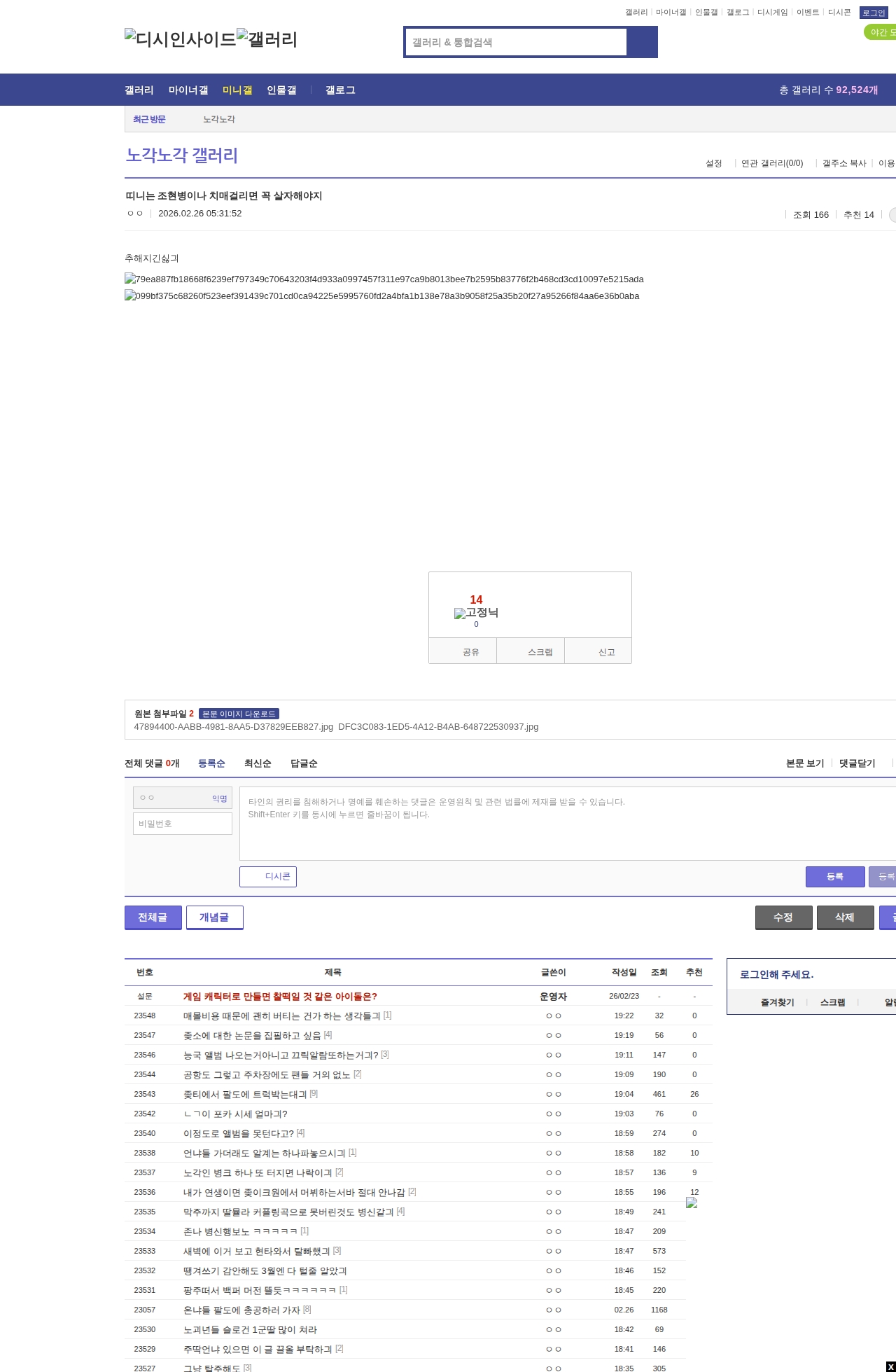Image resolution: width=896 pixels, height=1372 pixels.
Task: Open post 23529 주딱언냐 있으면 이 글
Action: click(x=258, y=1349)
